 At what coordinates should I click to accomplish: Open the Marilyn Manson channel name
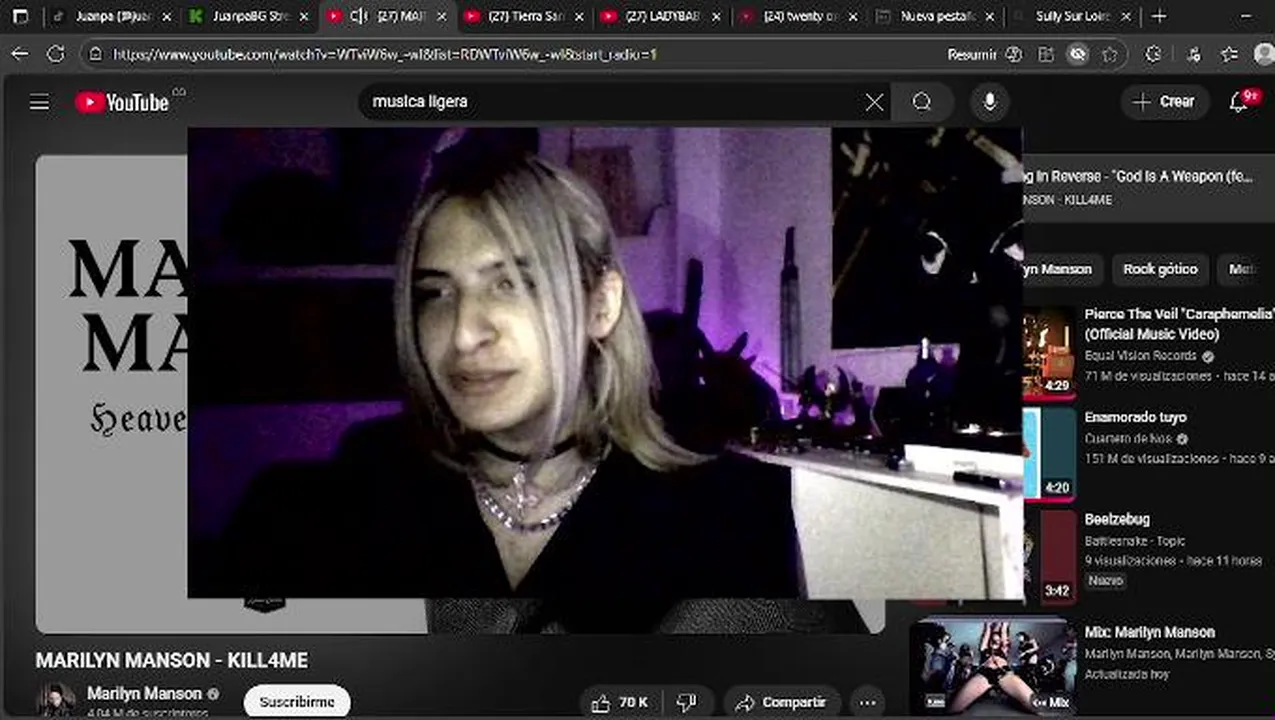pos(144,693)
